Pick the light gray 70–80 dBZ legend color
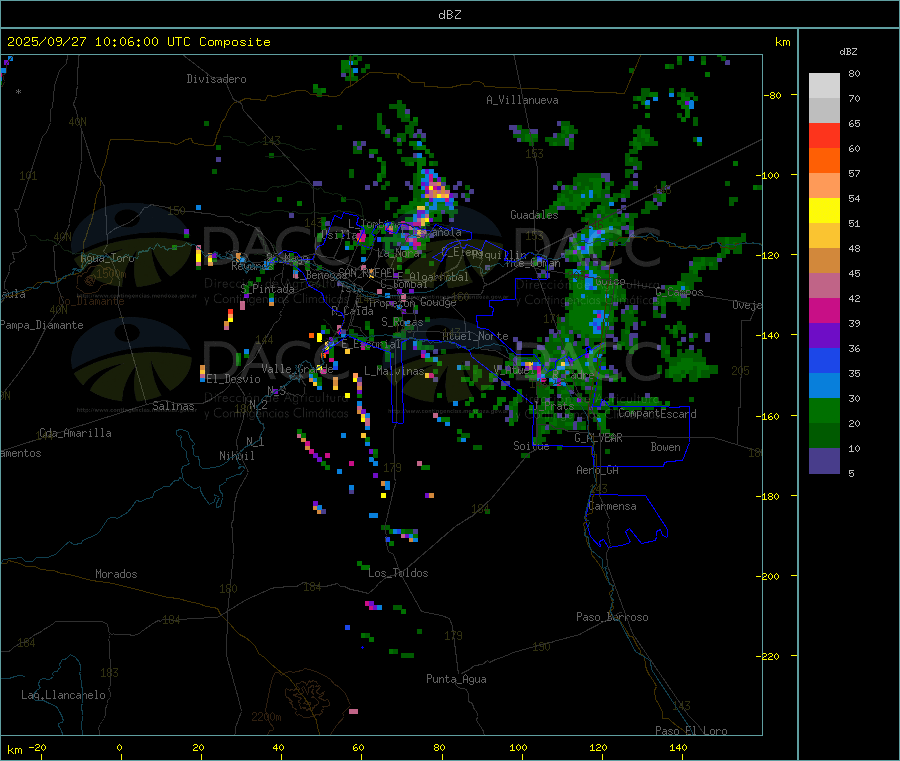Image resolution: width=900 pixels, height=761 pixels. pyautogui.click(x=824, y=86)
